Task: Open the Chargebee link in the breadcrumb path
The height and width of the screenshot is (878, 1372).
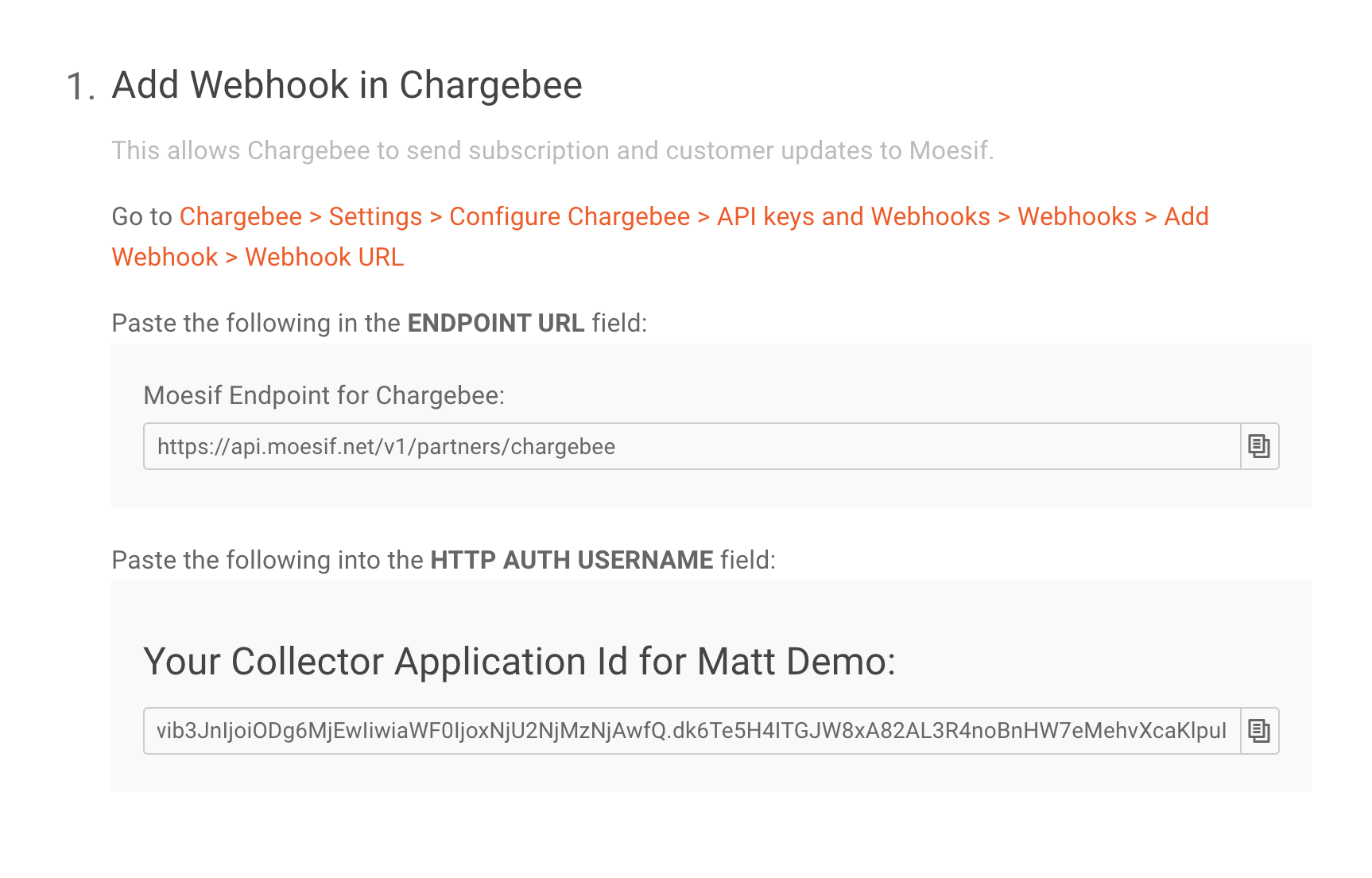Action: pos(240,216)
